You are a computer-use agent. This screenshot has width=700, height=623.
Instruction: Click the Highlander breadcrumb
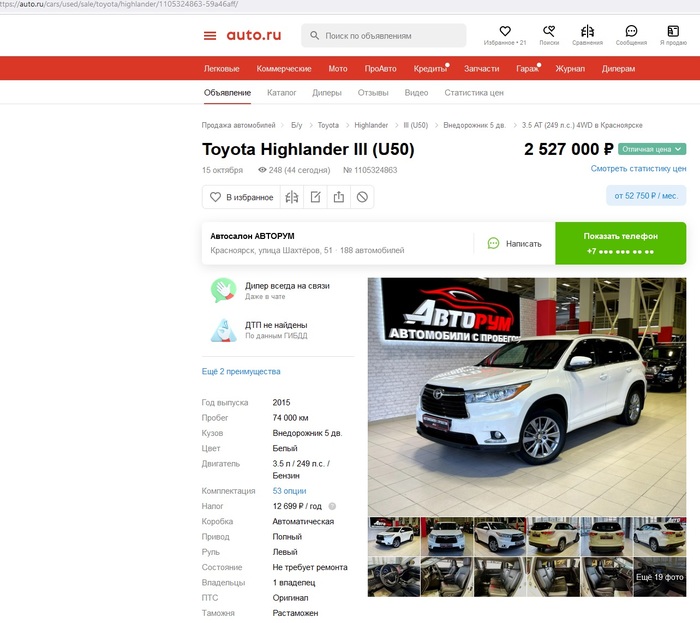(x=371, y=125)
